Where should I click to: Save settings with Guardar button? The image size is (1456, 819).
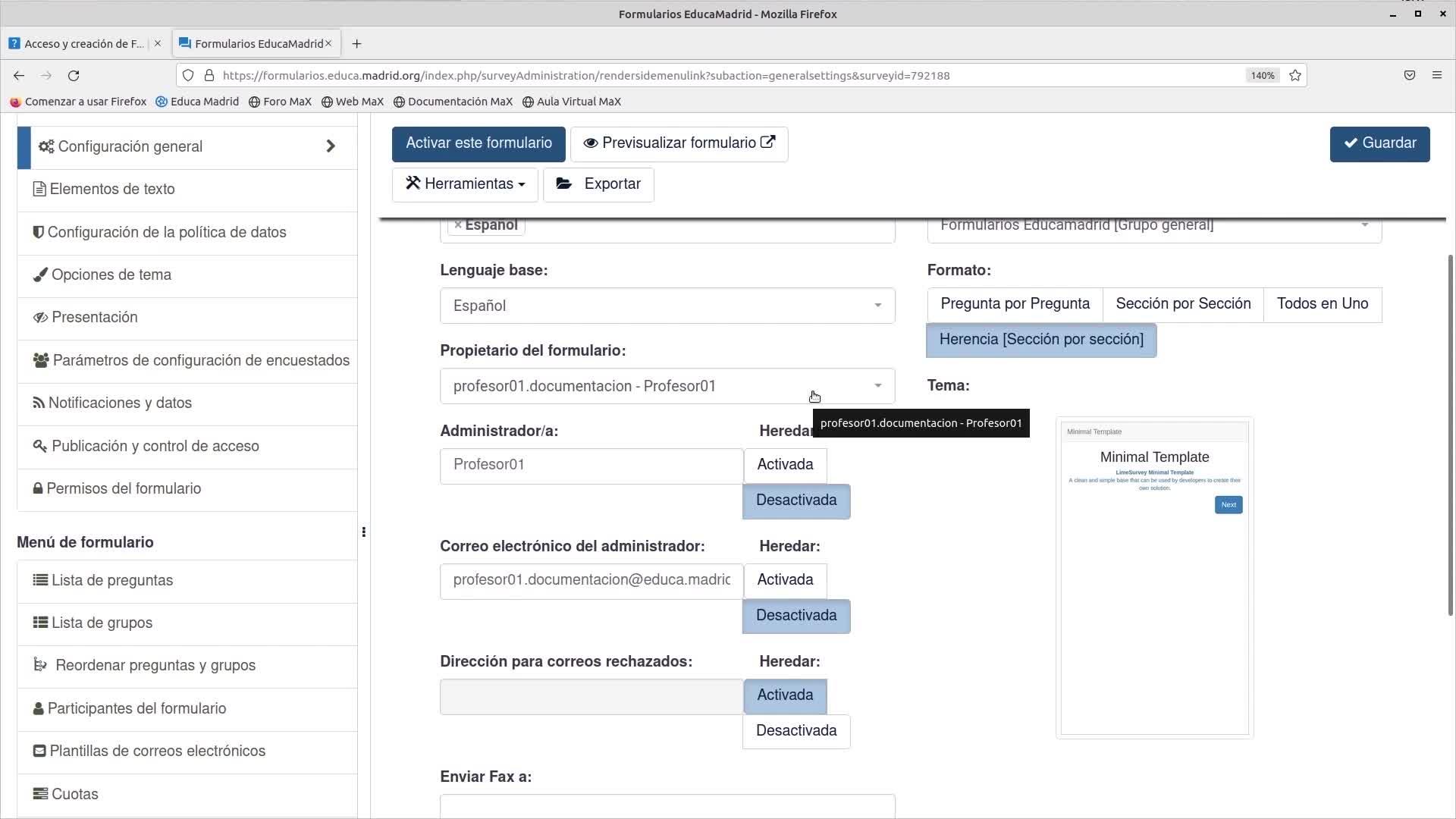(x=1379, y=143)
